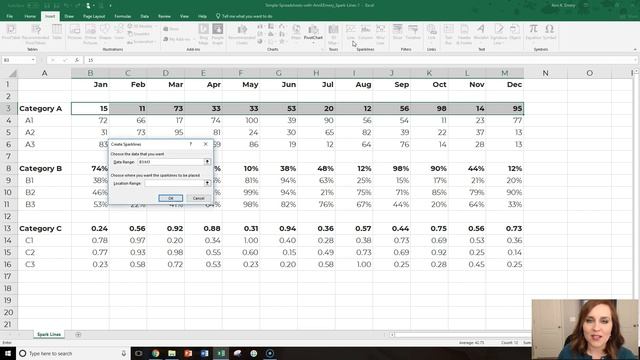Select row 17 header
Image resolution: width=640 pixels, height=360 pixels.
[x=8, y=276]
